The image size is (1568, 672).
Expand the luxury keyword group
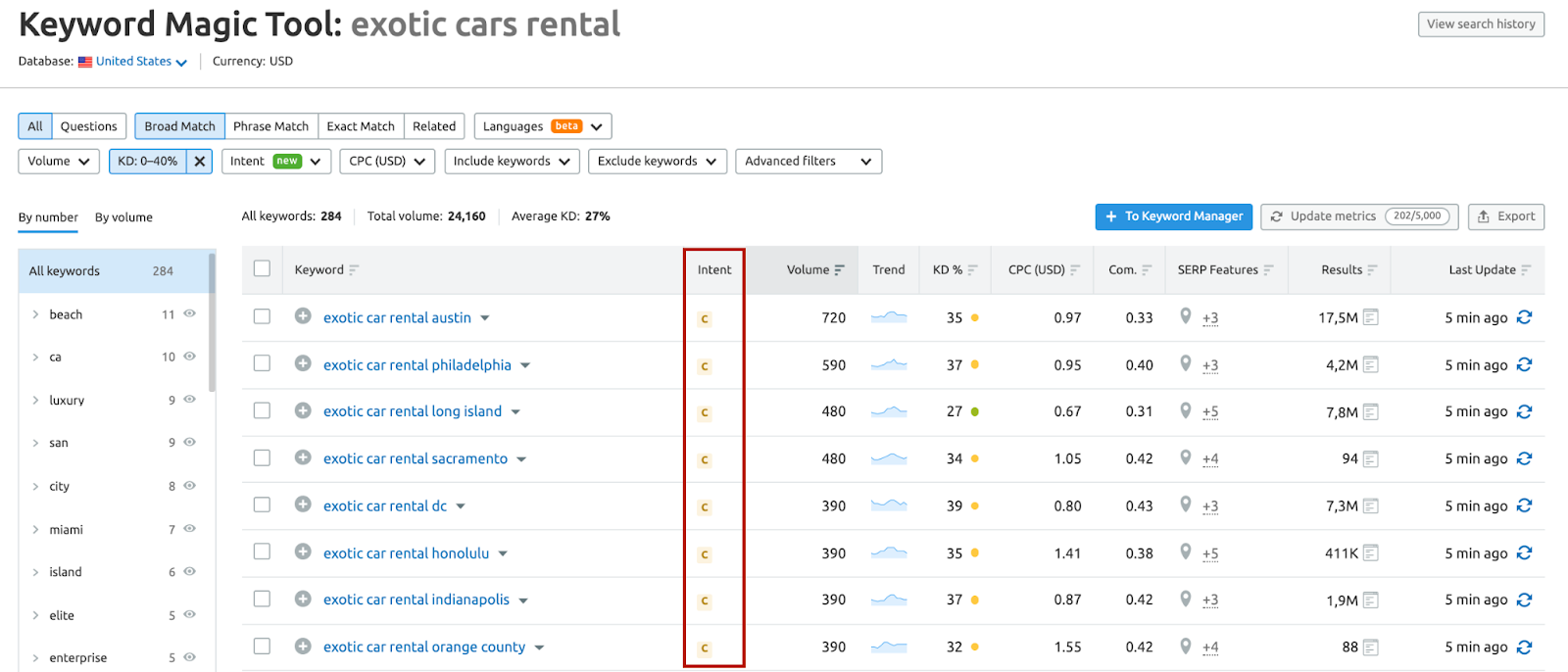tap(36, 400)
